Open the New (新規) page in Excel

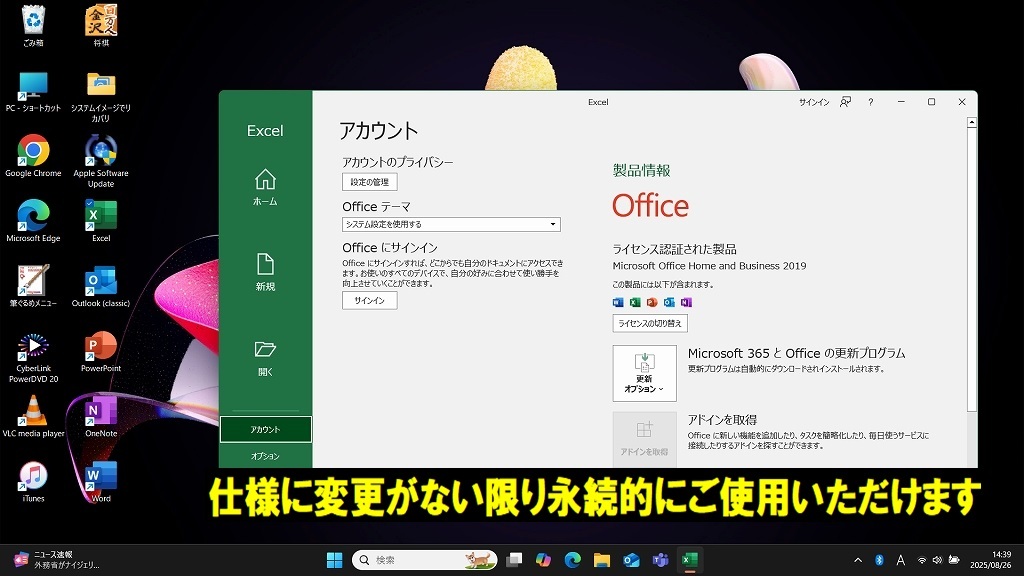click(265, 272)
